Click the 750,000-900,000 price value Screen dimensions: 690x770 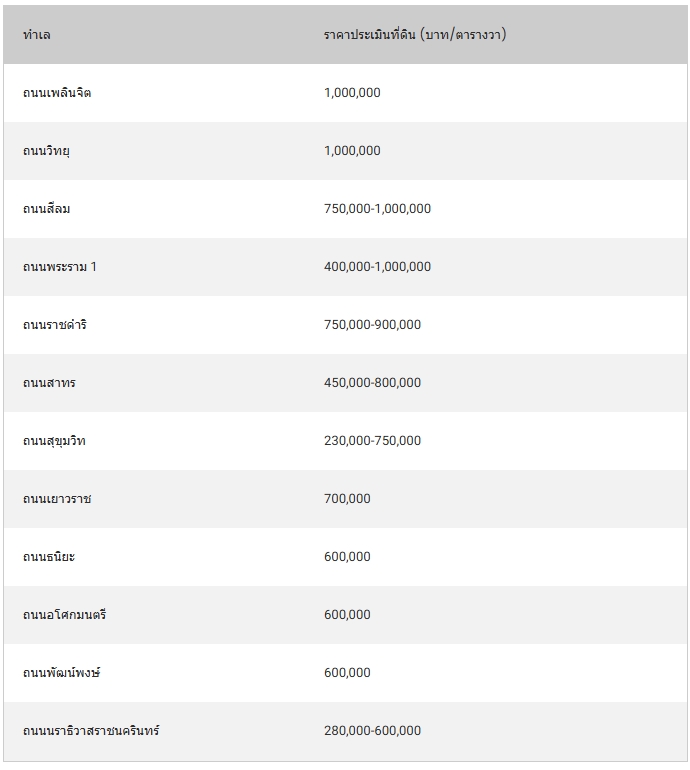[372, 325]
